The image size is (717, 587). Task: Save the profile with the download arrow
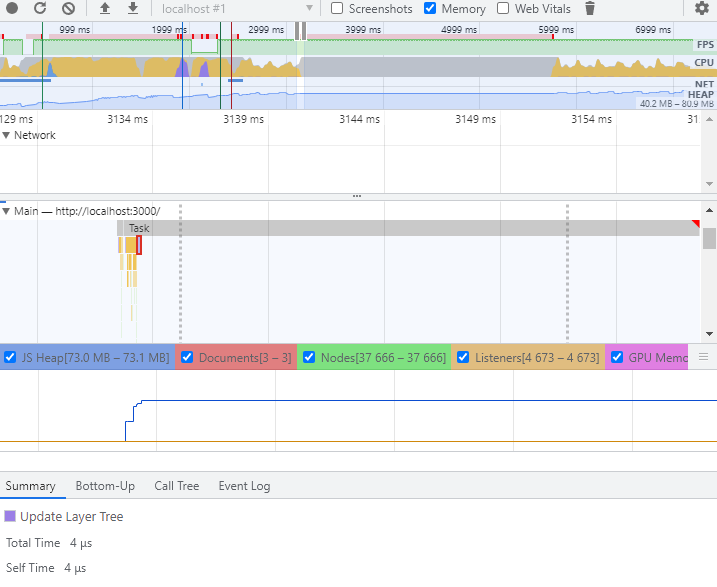[x=133, y=8]
